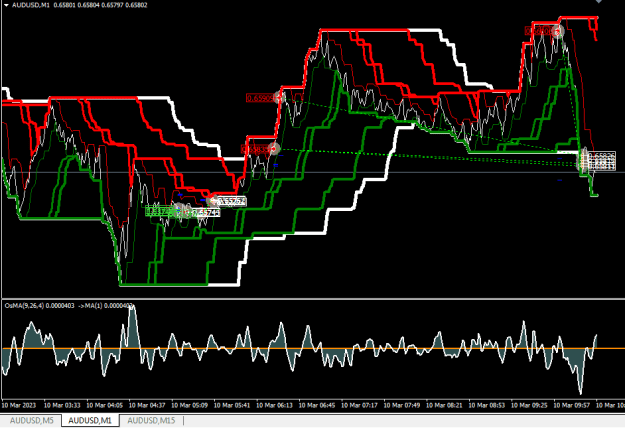Click the '10 Mar 2023' time axis label
The width and height of the screenshot is (625, 428).
(x=18, y=405)
